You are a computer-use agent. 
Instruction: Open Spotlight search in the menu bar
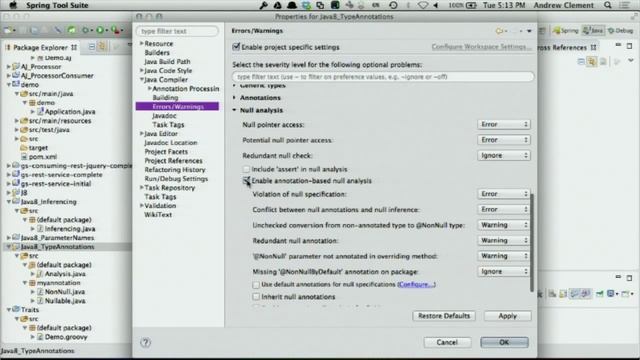coord(608,5)
